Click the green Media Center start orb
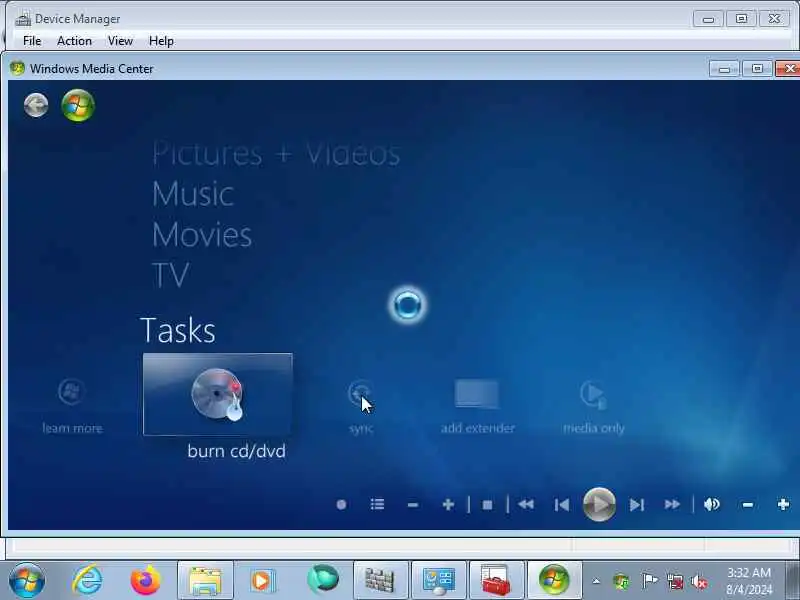This screenshot has height=600, width=800. (78, 106)
